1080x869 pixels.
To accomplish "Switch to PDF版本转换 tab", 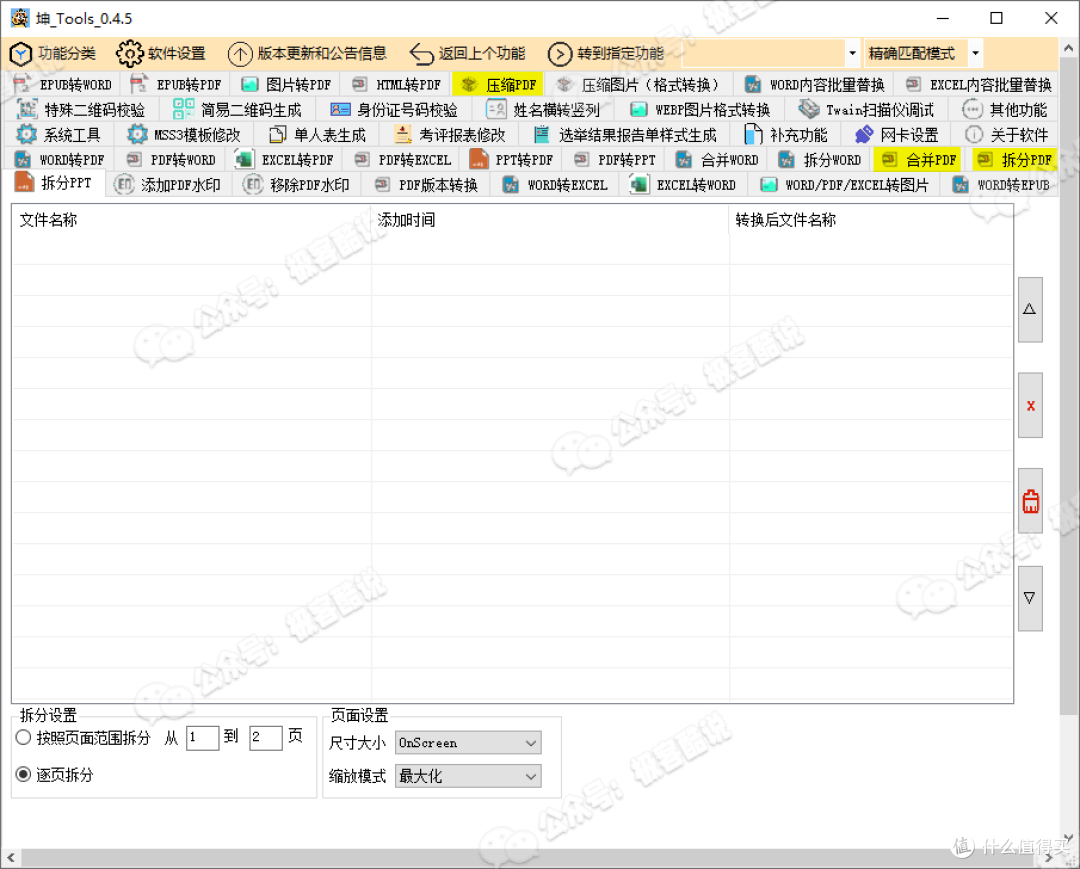I will pyautogui.click(x=426, y=185).
